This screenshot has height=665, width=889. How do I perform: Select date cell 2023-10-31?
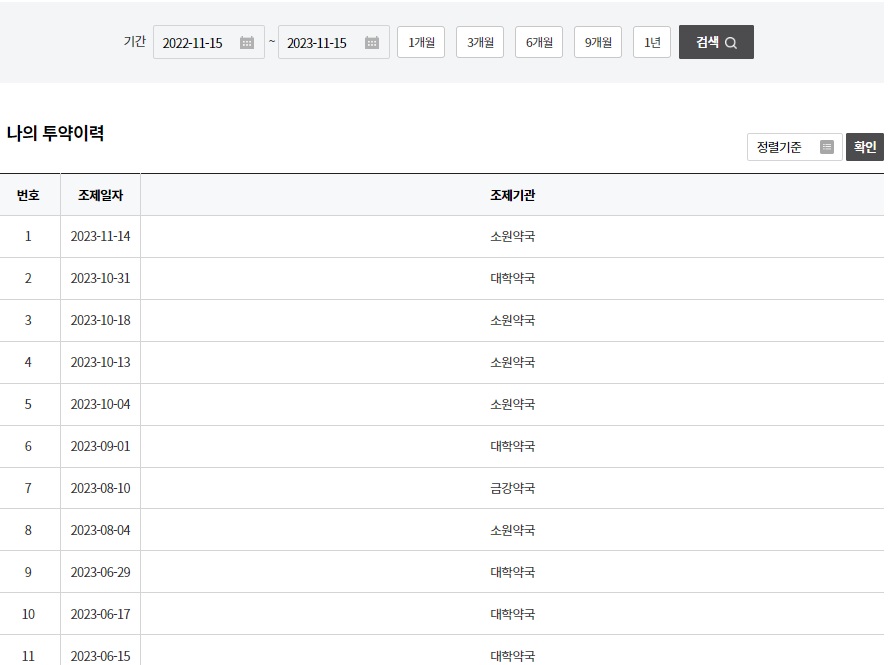pos(100,278)
